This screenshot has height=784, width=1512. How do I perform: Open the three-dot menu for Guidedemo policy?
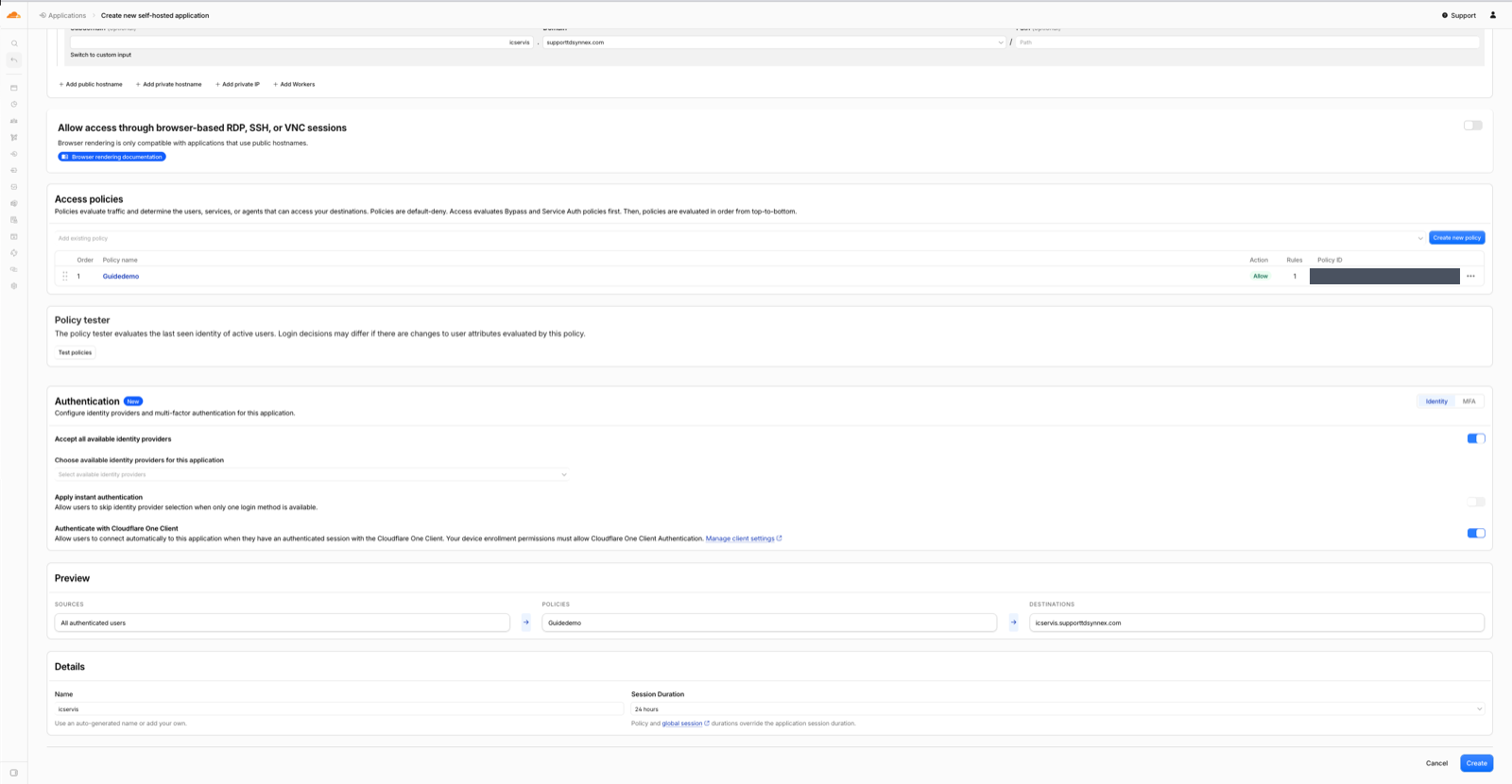(1470, 277)
